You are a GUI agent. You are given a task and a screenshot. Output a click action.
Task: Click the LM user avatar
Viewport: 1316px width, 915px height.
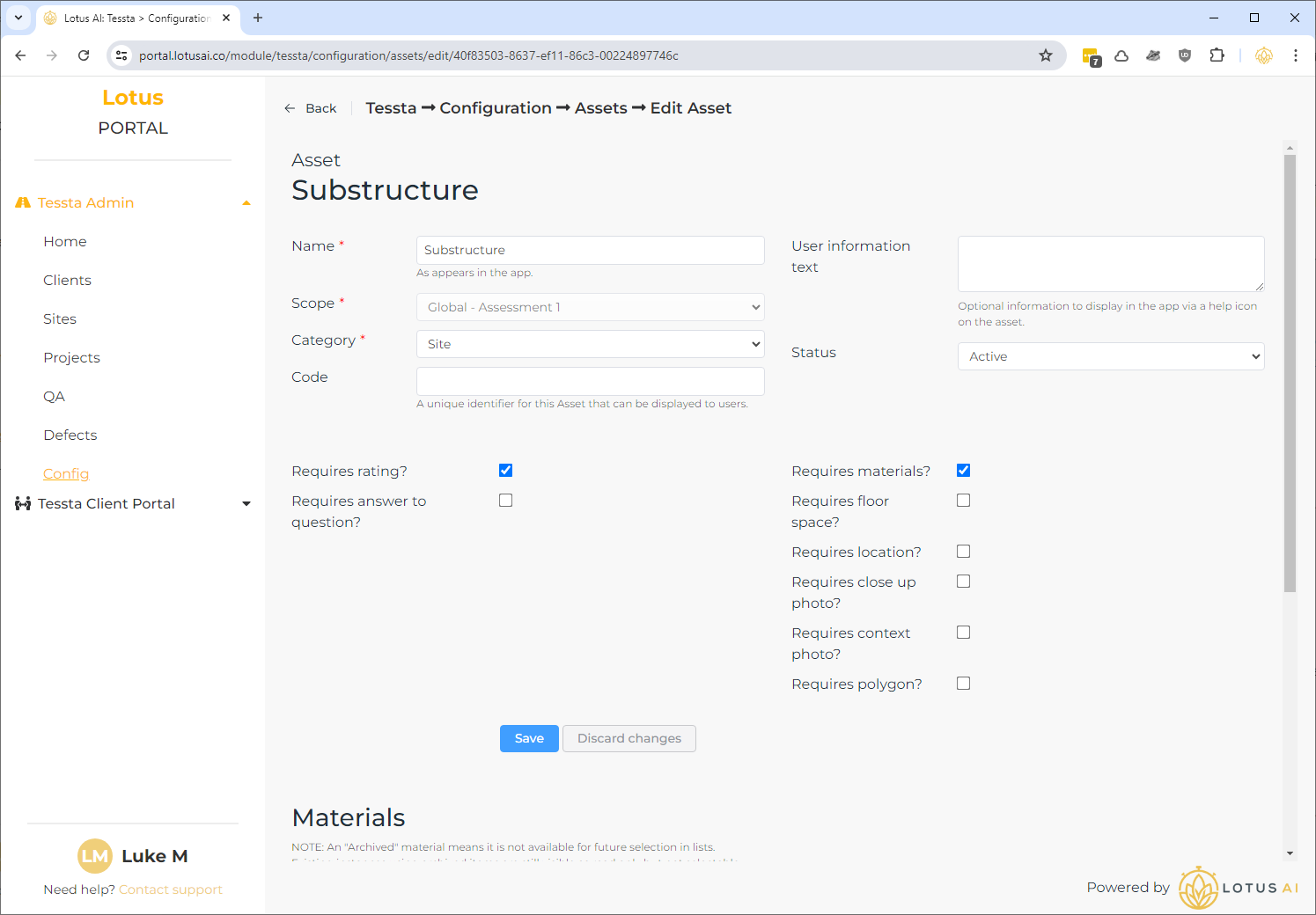pyautogui.click(x=95, y=856)
